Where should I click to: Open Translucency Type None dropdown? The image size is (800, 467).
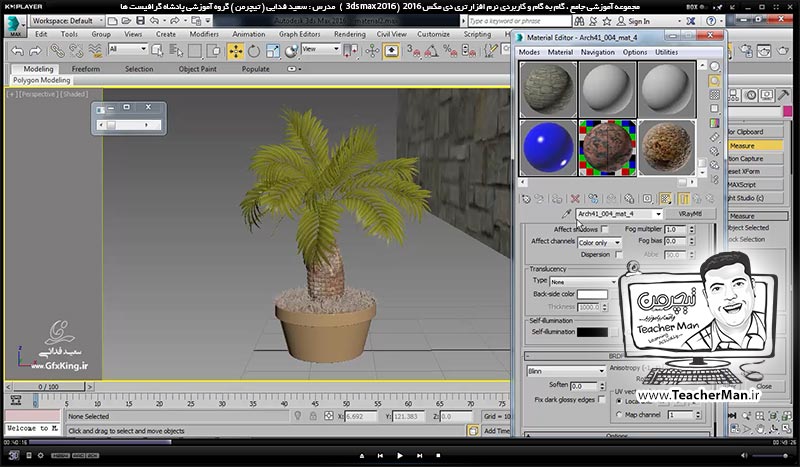pyautogui.click(x=583, y=282)
